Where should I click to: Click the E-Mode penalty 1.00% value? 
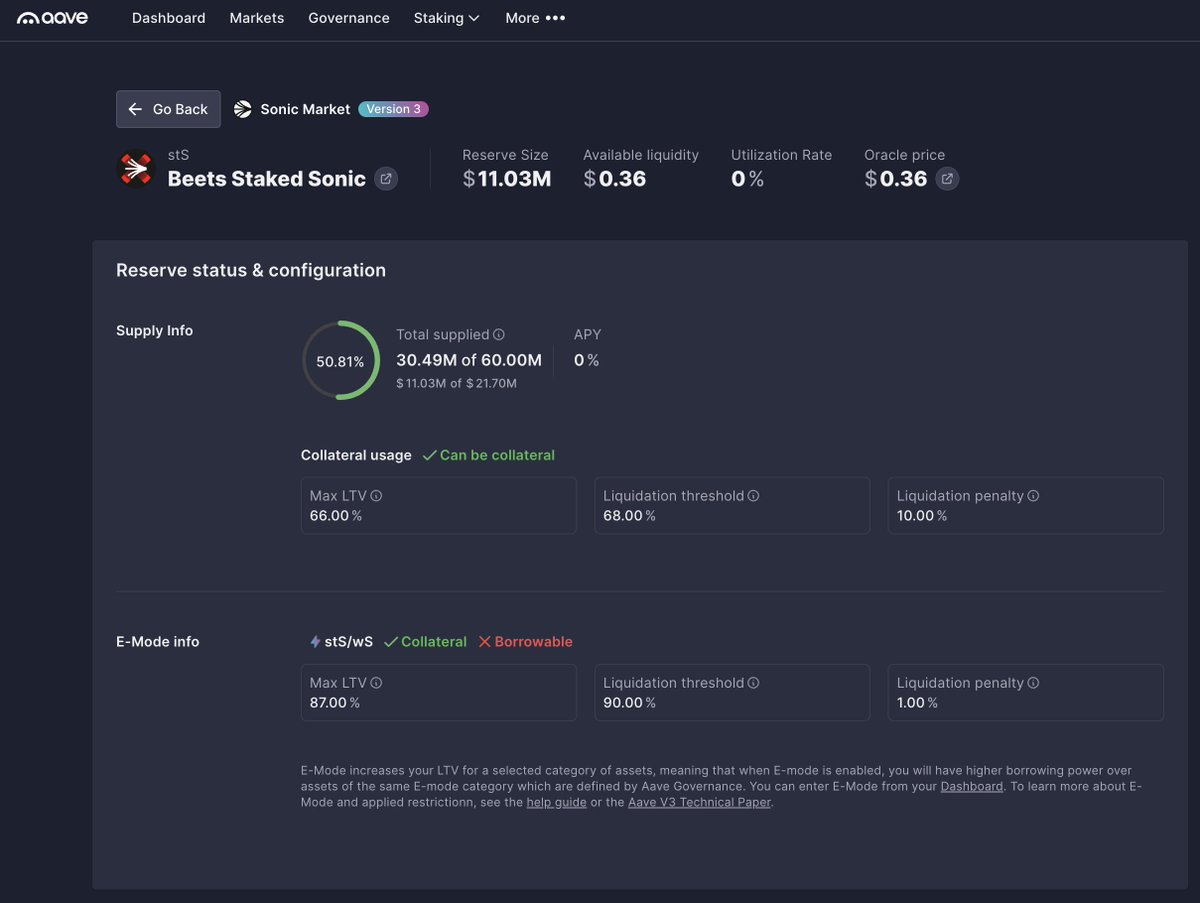pyautogui.click(x=918, y=703)
